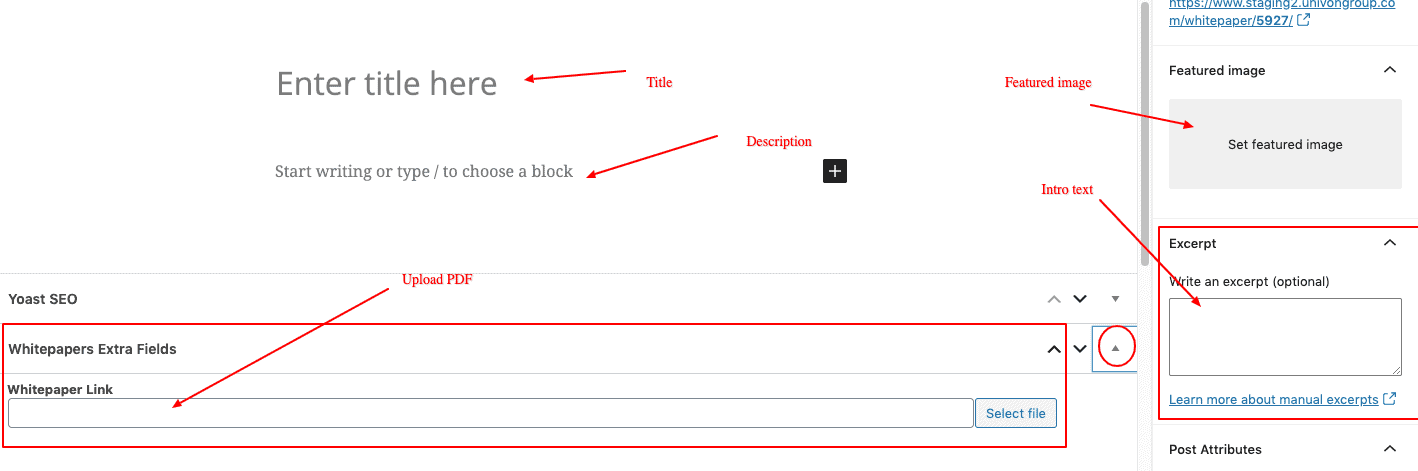Toggle Whitepapers Extra Fields panel triangle
This screenshot has width=1418, height=471.
tap(1116, 348)
